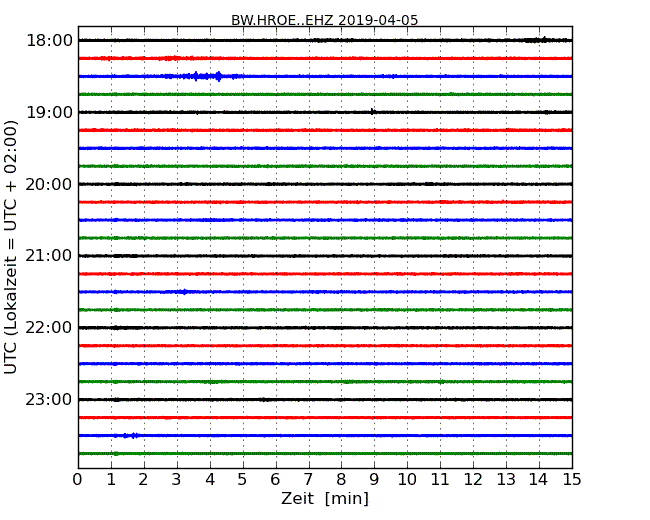Click the x-axis tick label 6
Viewport: 650px width, 520px height.
pos(275,480)
